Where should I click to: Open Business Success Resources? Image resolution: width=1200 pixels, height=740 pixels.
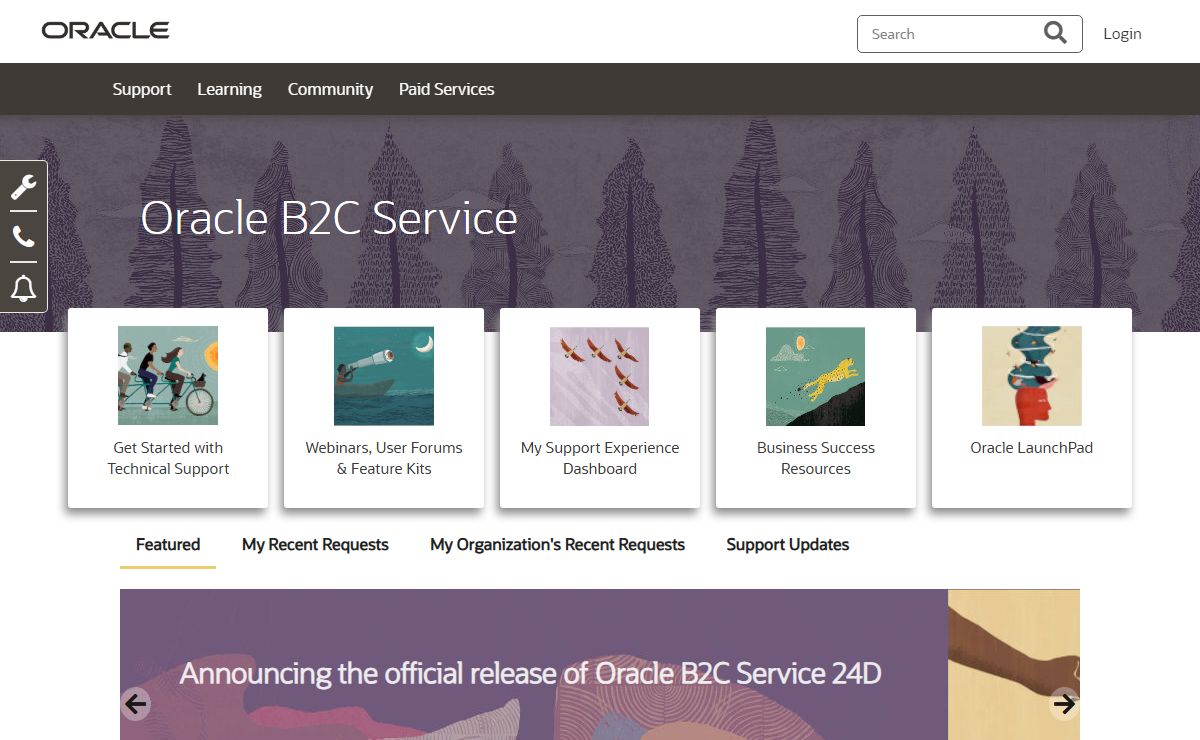pos(816,458)
